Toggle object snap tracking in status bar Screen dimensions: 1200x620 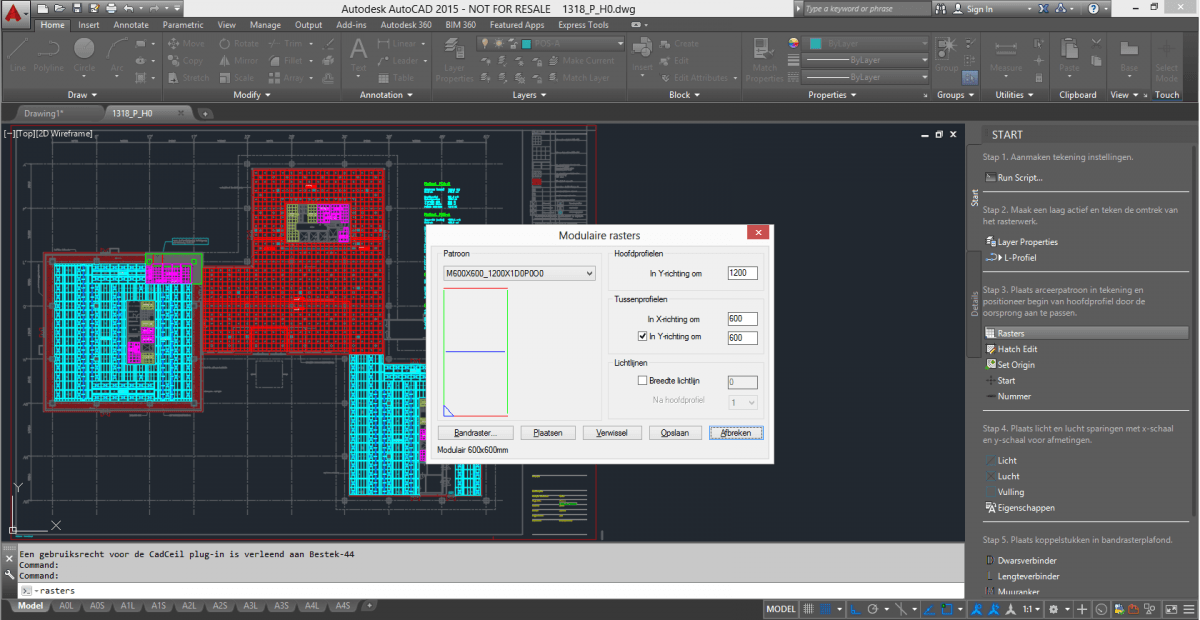click(927, 609)
